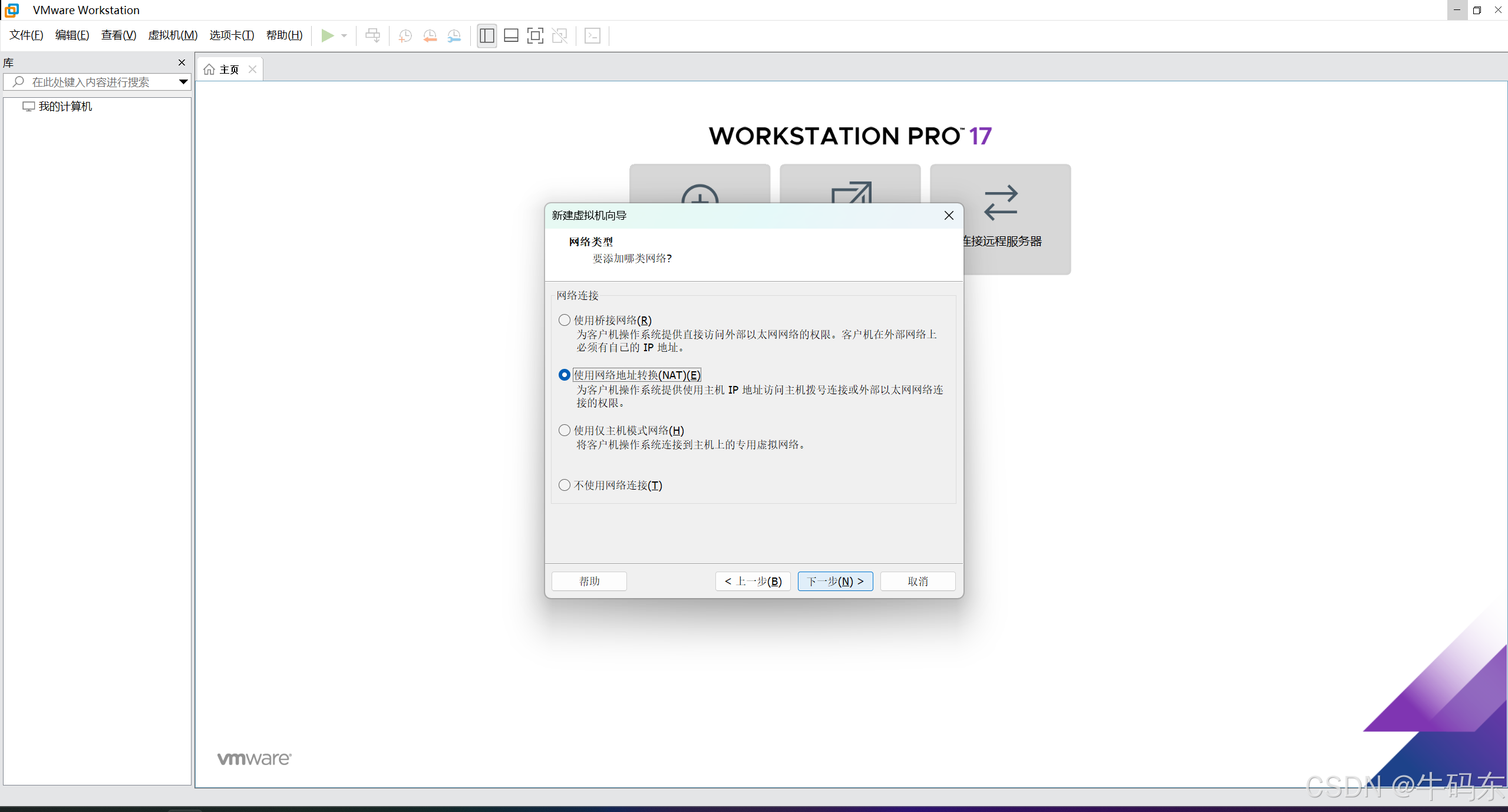Click the take snapshot clock icon
The height and width of the screenshot is (812, 1508).
(405, 36)
